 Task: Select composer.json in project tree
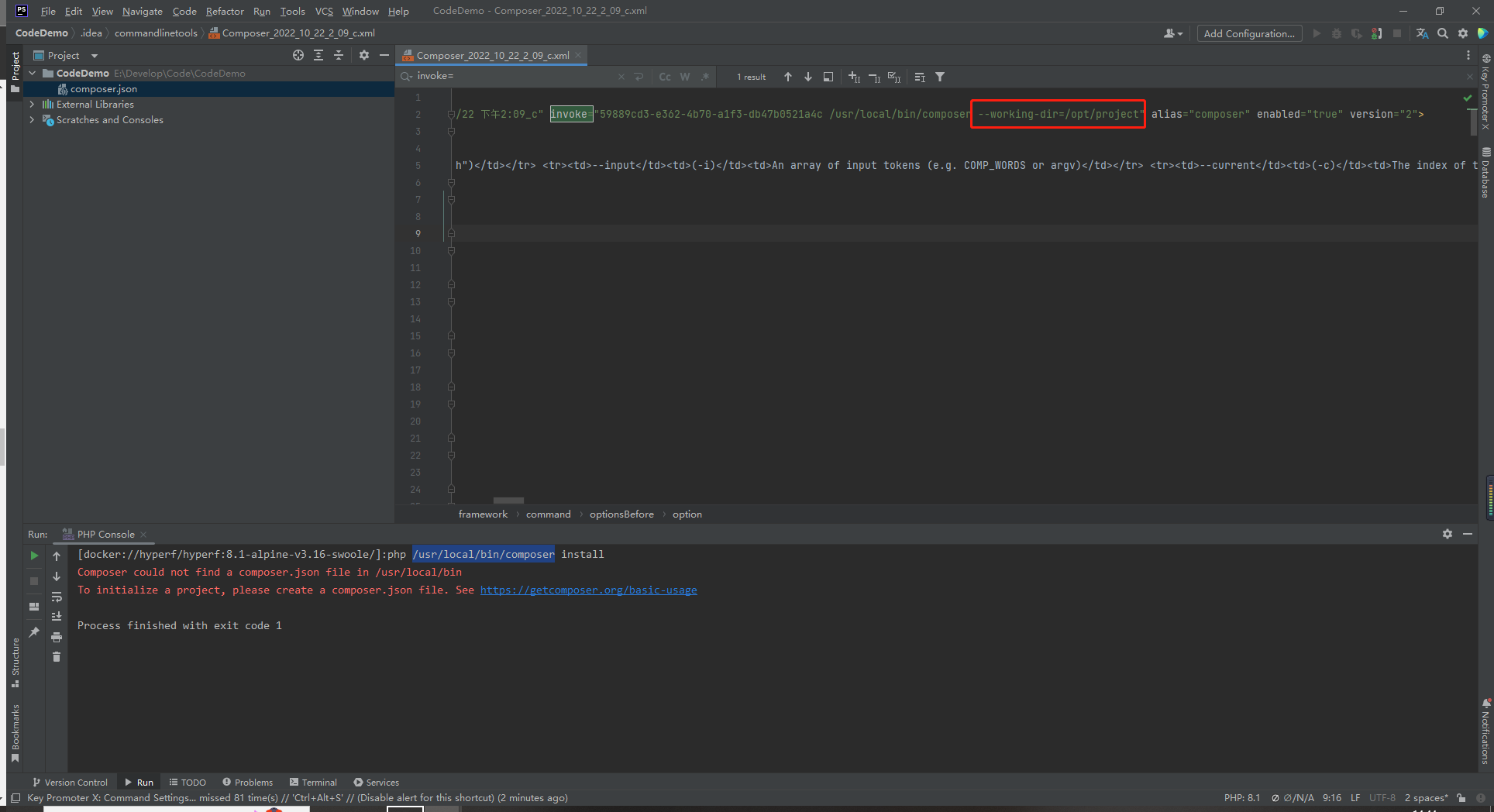(104, 88)
